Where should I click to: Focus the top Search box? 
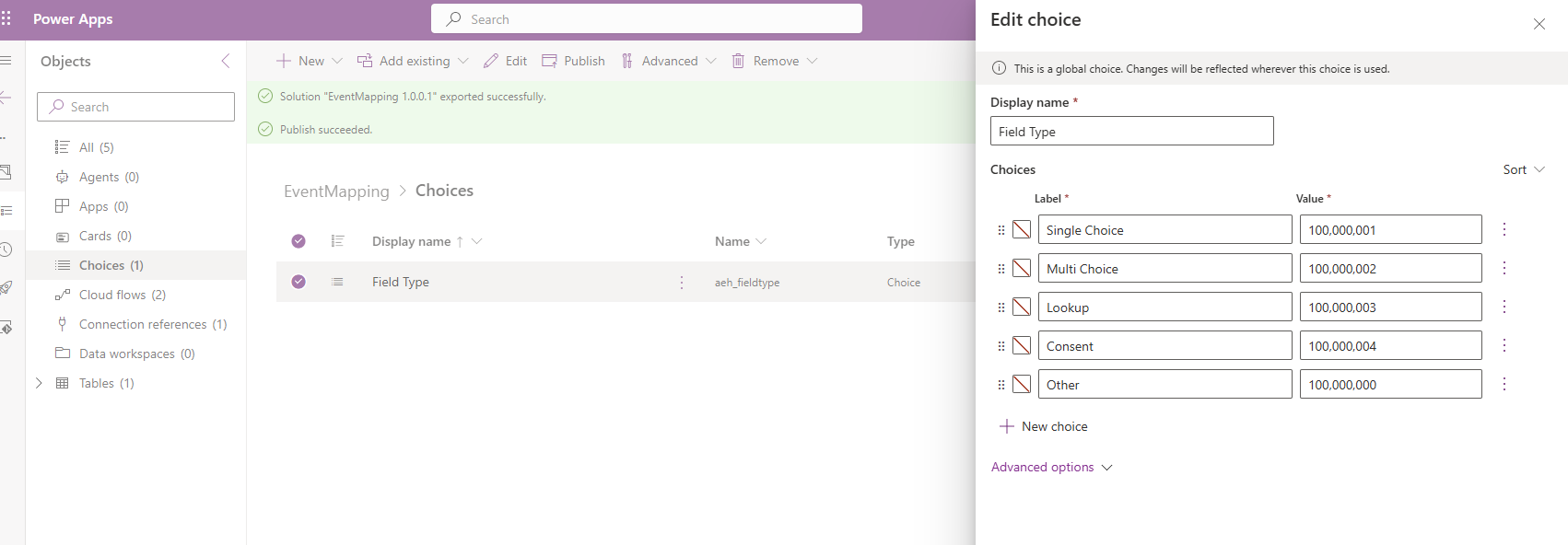coord(647,18)
